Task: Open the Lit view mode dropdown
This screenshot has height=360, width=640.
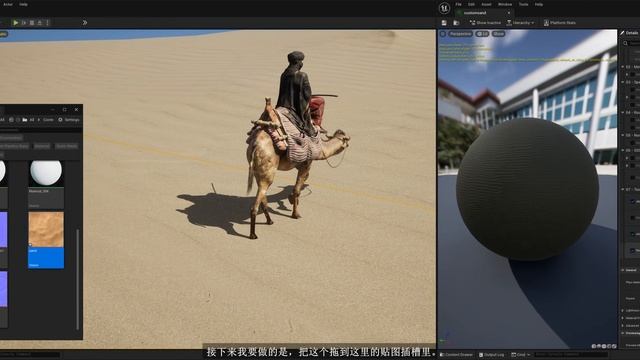Action: (482, 34)
